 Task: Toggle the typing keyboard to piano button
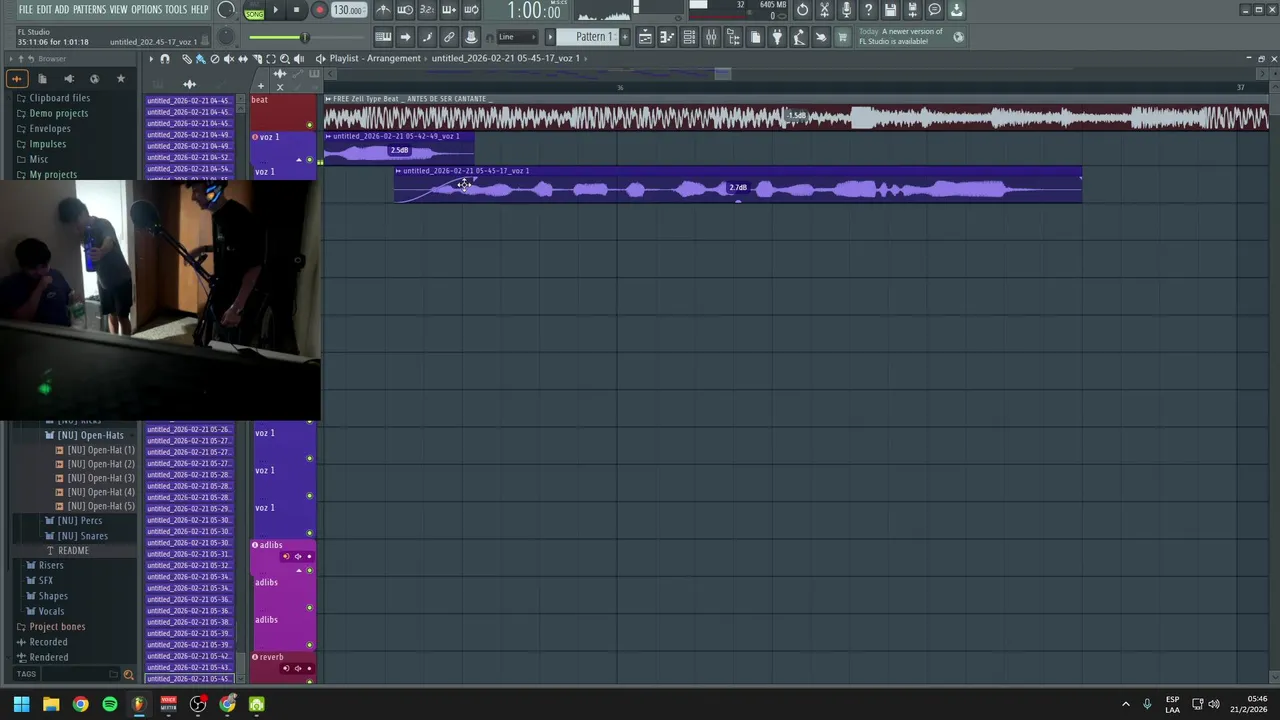383,37
